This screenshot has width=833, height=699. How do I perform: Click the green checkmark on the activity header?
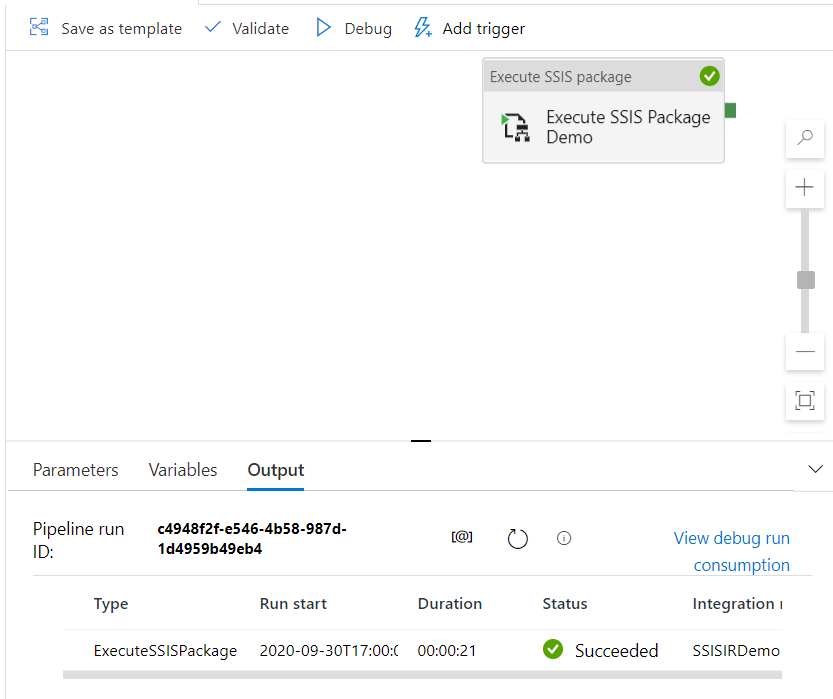coord(709,75)
